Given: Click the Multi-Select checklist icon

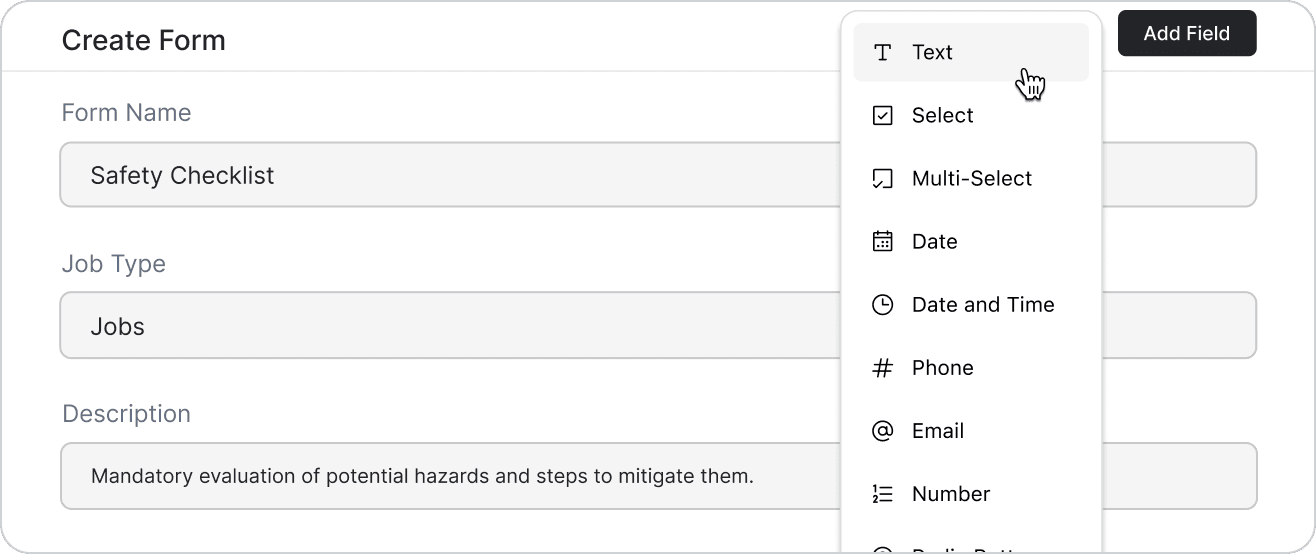Looking at the screenshot, I should click(x=882, y=179).
